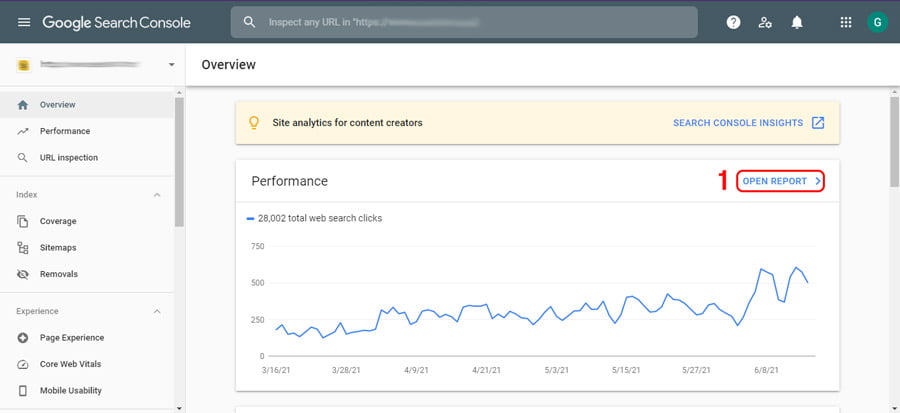Click the URL inspection magnifier icon
900x413 pixels.
[22, 158]
